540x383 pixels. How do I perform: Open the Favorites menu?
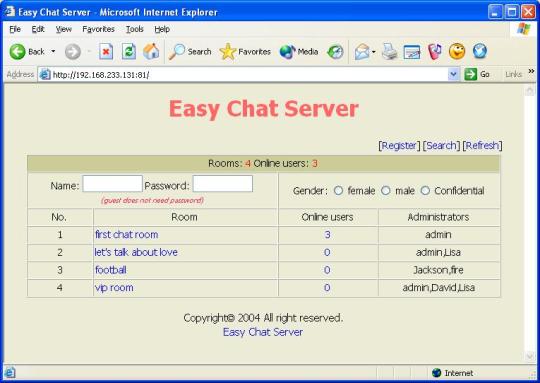(98, 29)
